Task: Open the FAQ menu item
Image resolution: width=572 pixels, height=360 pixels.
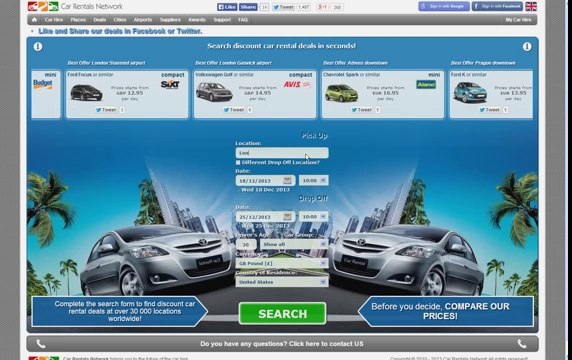Action: (243, 20)
